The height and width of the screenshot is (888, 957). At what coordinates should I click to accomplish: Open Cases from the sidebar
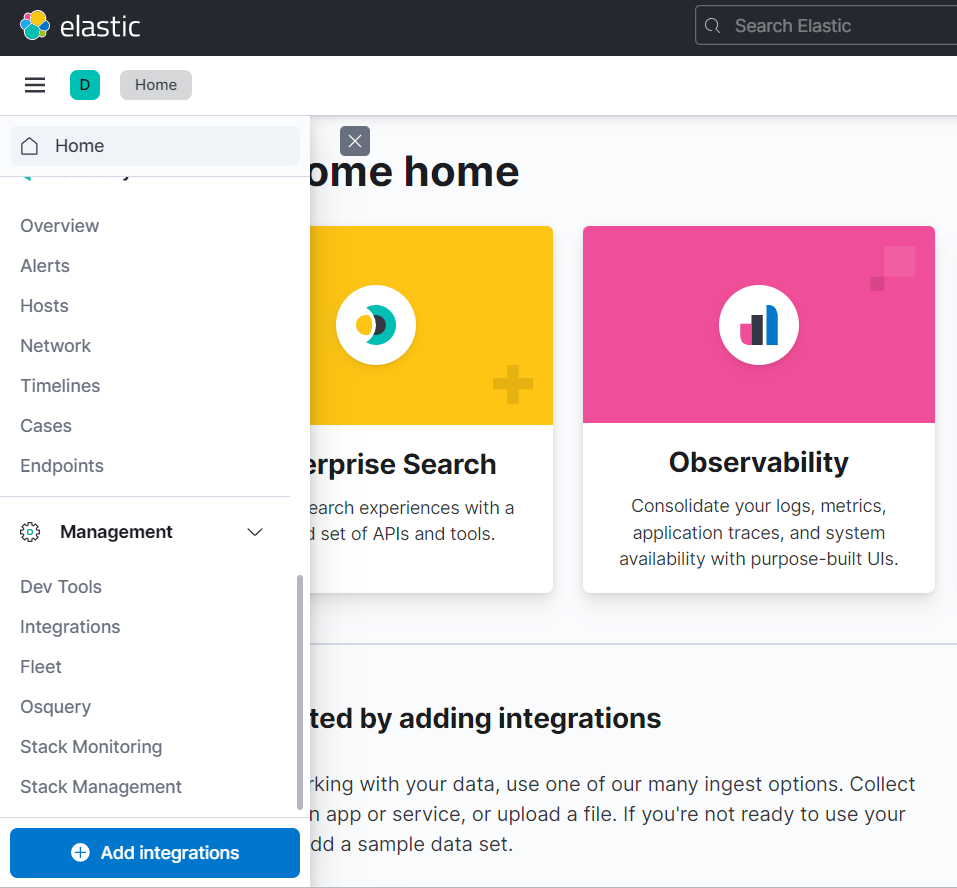[x=46, y=426]
